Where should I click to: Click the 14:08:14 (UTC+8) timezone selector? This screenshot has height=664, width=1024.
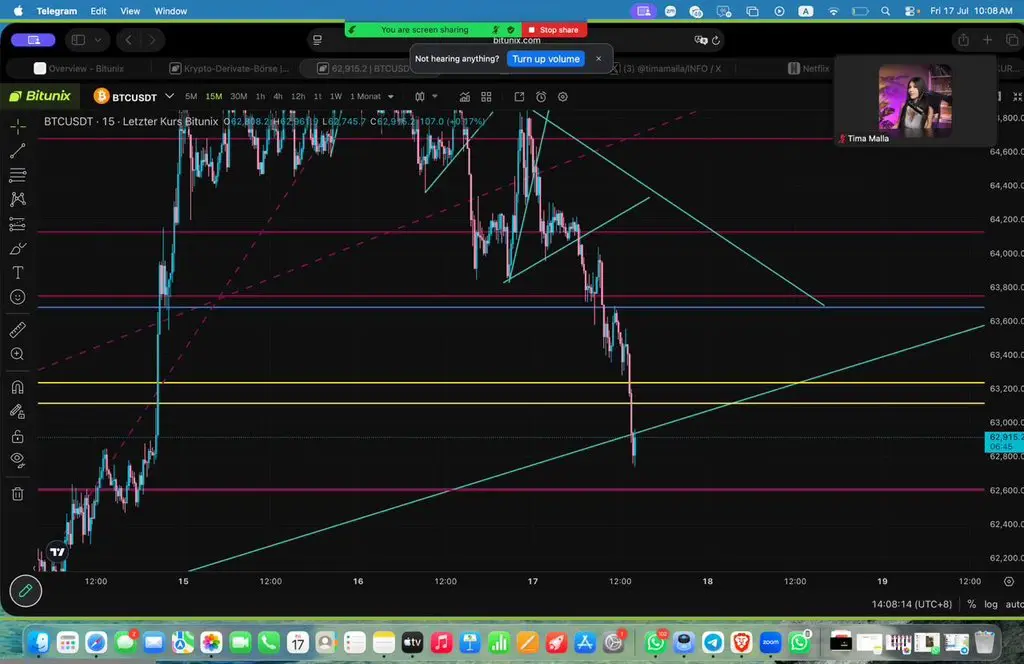click(x=912, y=604)
